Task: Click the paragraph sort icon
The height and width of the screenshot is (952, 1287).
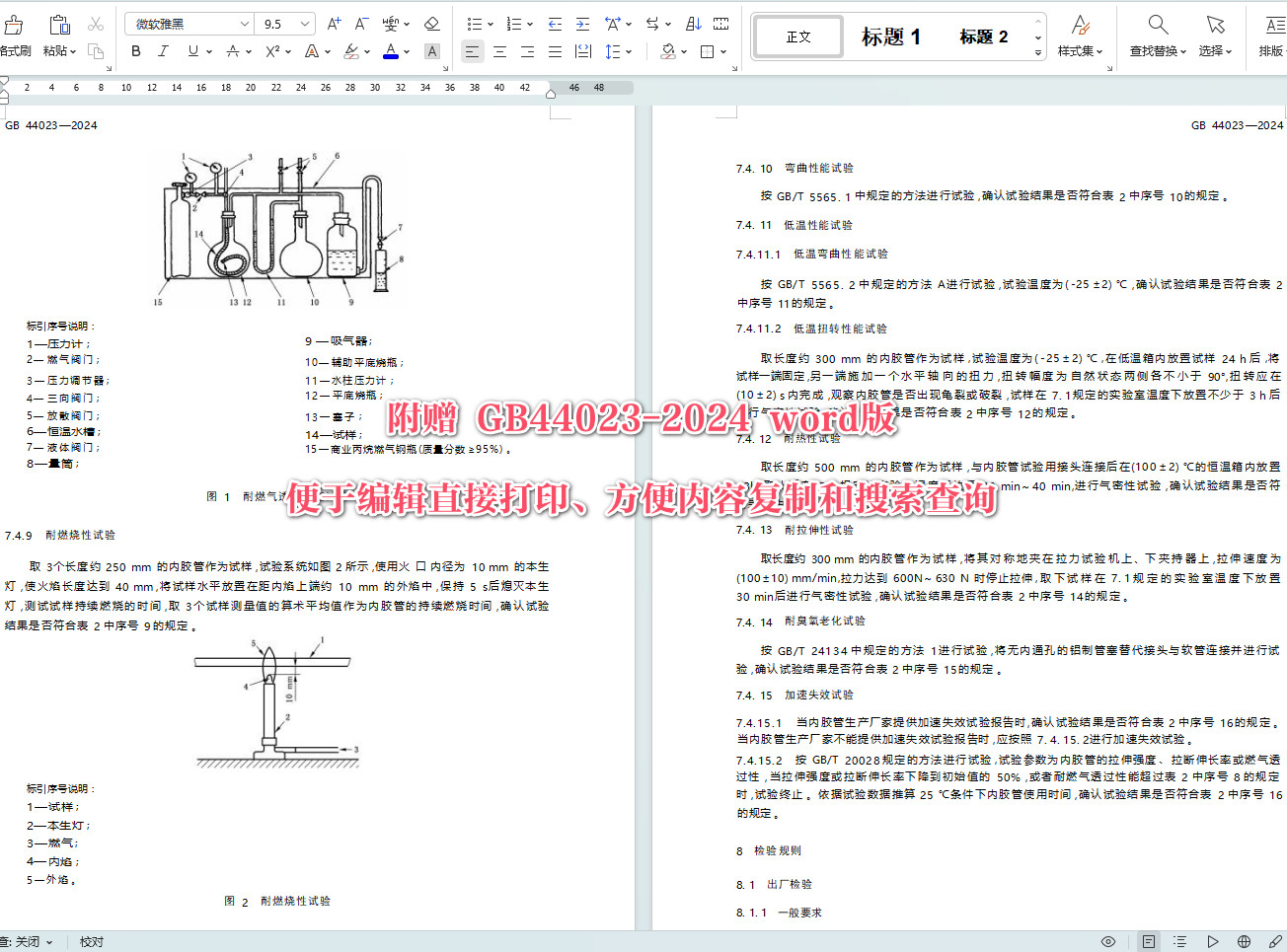Action: pos(694,24)
